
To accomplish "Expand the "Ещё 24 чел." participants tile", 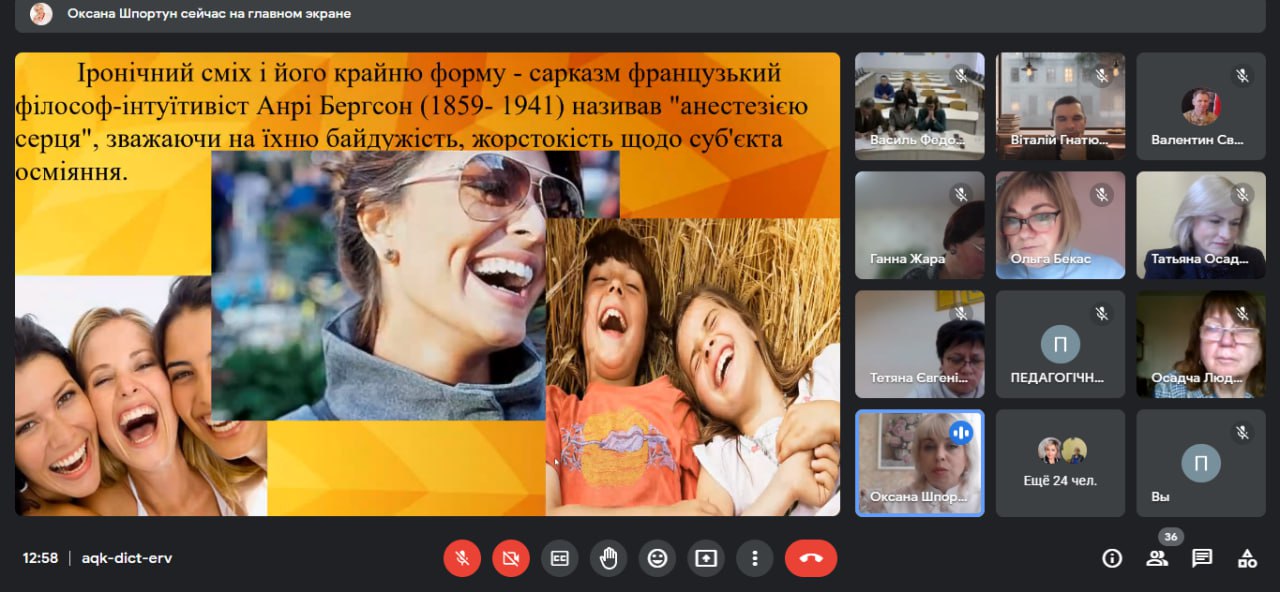I will [x=1060, y=462].
